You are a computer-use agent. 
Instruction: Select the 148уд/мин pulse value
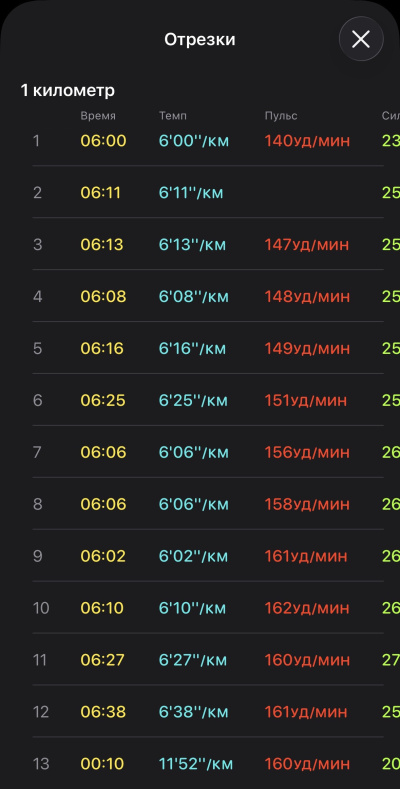tap(307, 297)
